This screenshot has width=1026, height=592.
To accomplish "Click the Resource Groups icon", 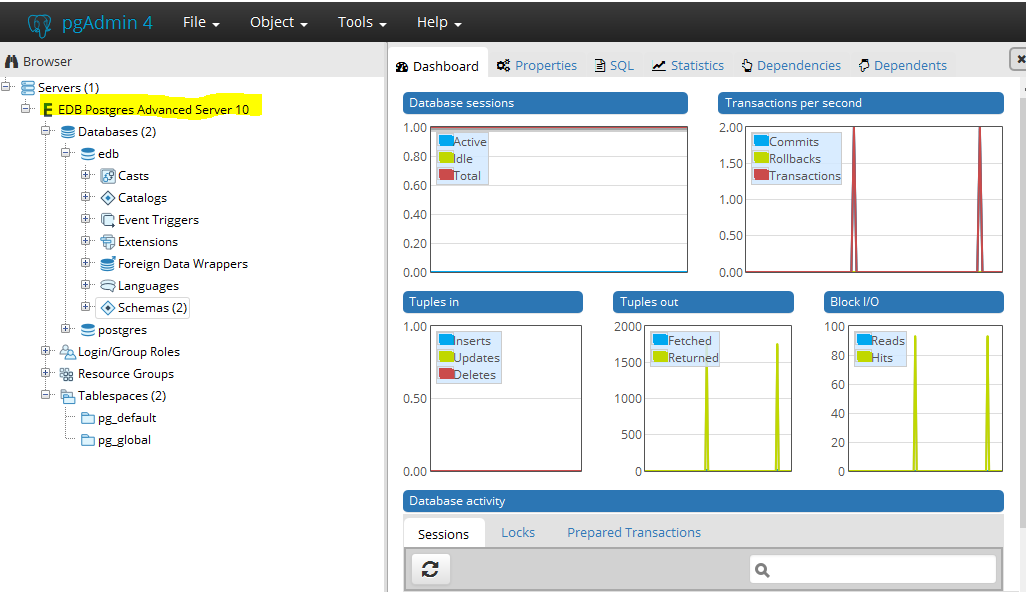I will [x=67, y=374].
